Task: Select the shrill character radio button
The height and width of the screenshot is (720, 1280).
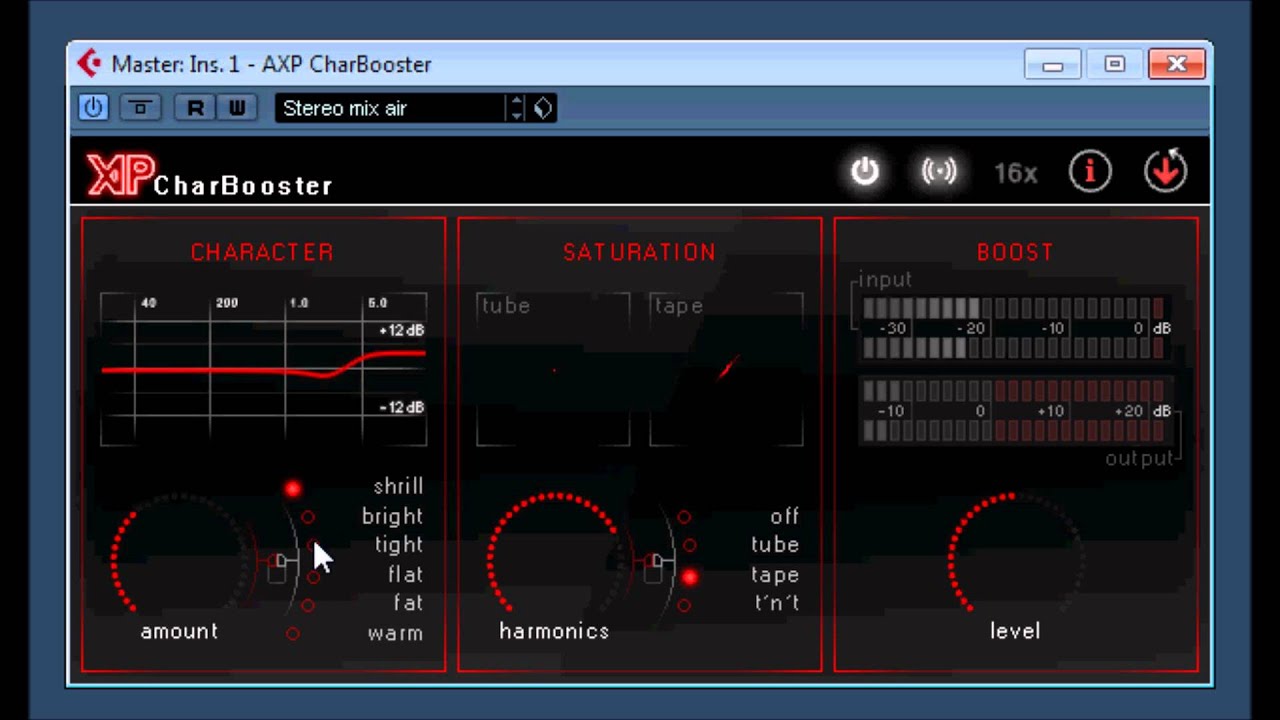Action: pos(292,488)
